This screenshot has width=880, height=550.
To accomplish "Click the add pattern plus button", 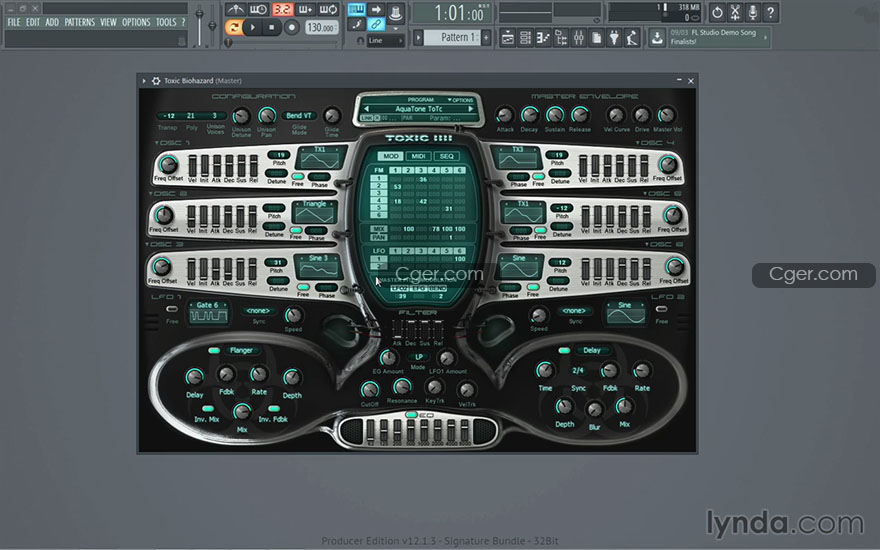I will click(486, 38).
